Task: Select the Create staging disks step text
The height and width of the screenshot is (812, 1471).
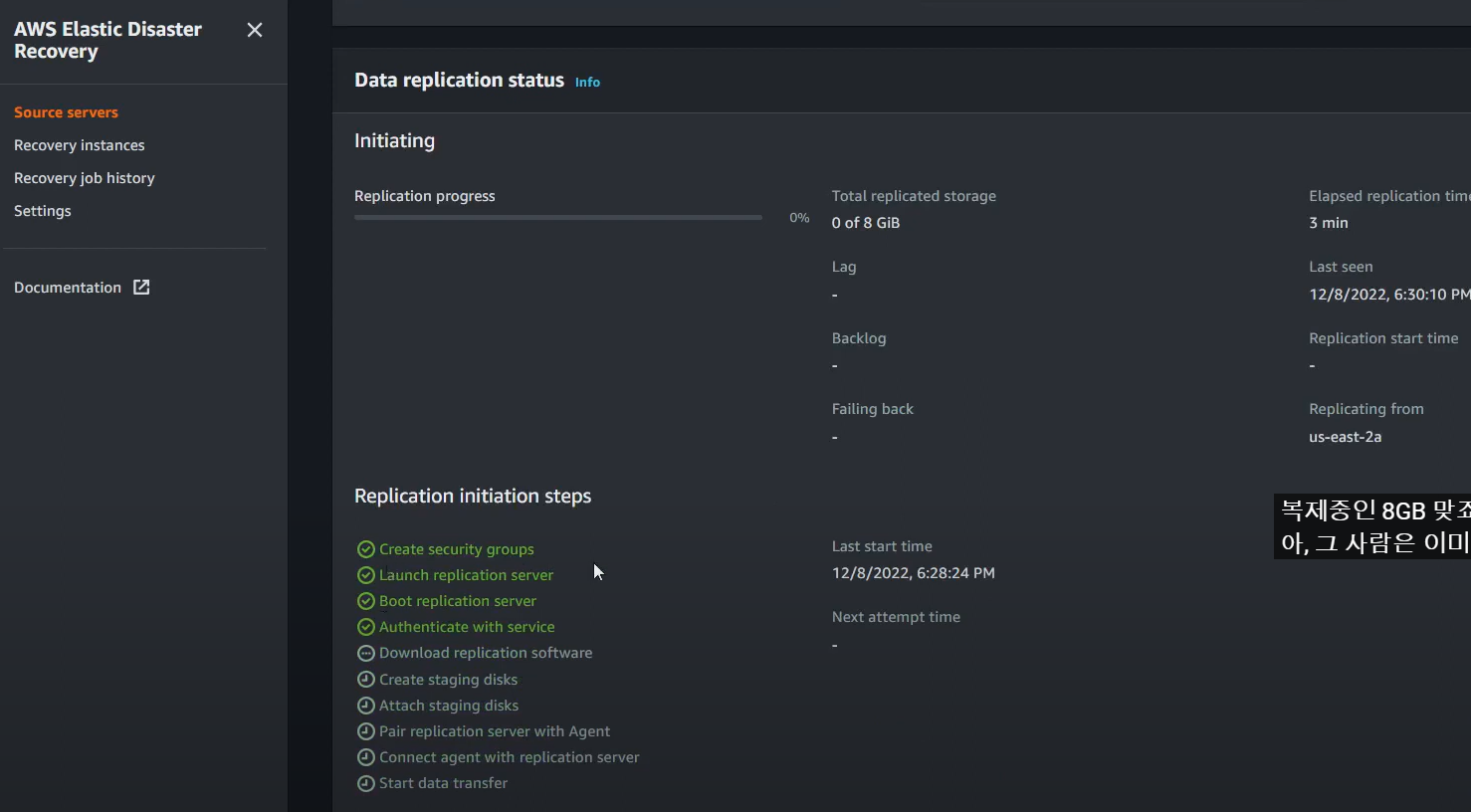Action: pyautogui.click(x=448, y=680)
